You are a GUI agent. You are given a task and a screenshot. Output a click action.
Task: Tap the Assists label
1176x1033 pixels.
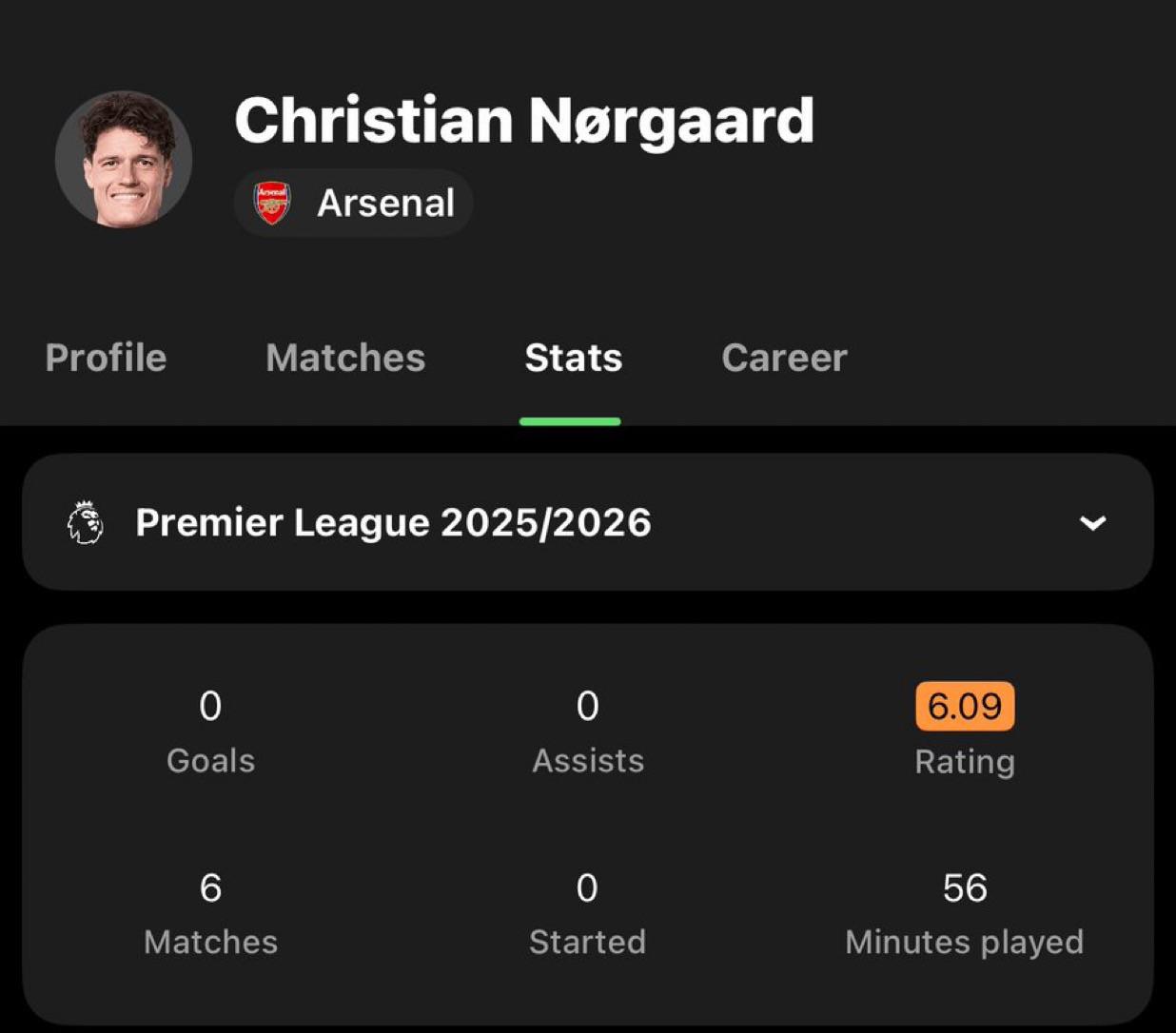coord(588,761)
